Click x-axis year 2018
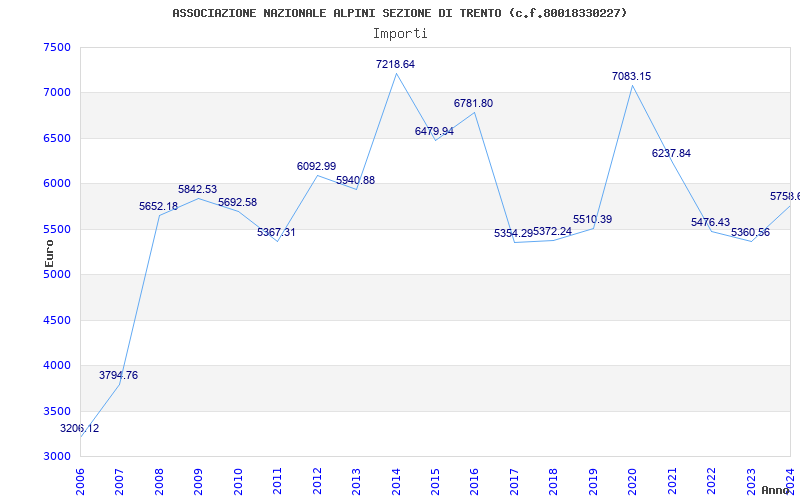Screen dimensions: 800x500 click(x=554, y=482)
